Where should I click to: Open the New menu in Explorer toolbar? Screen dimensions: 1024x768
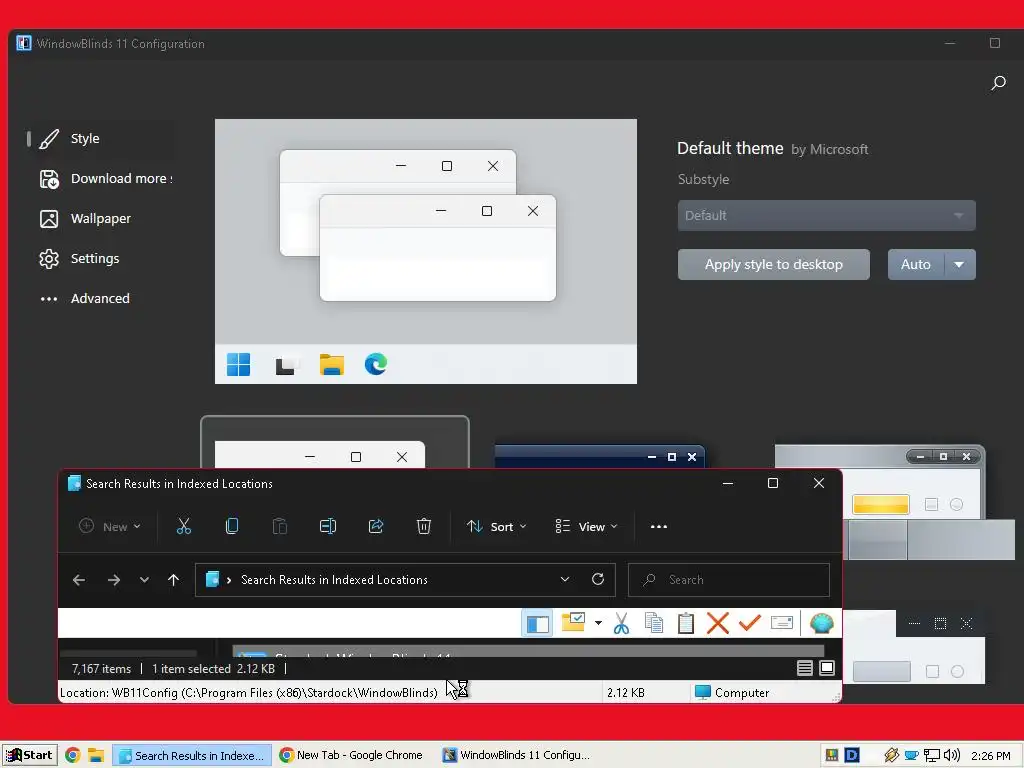pyautogui.click(x=110, y=526)
